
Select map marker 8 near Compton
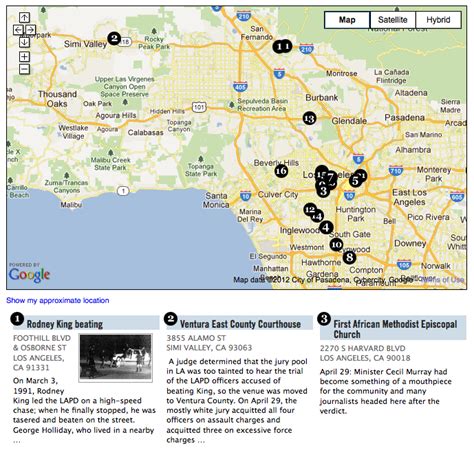coord(349,257)
